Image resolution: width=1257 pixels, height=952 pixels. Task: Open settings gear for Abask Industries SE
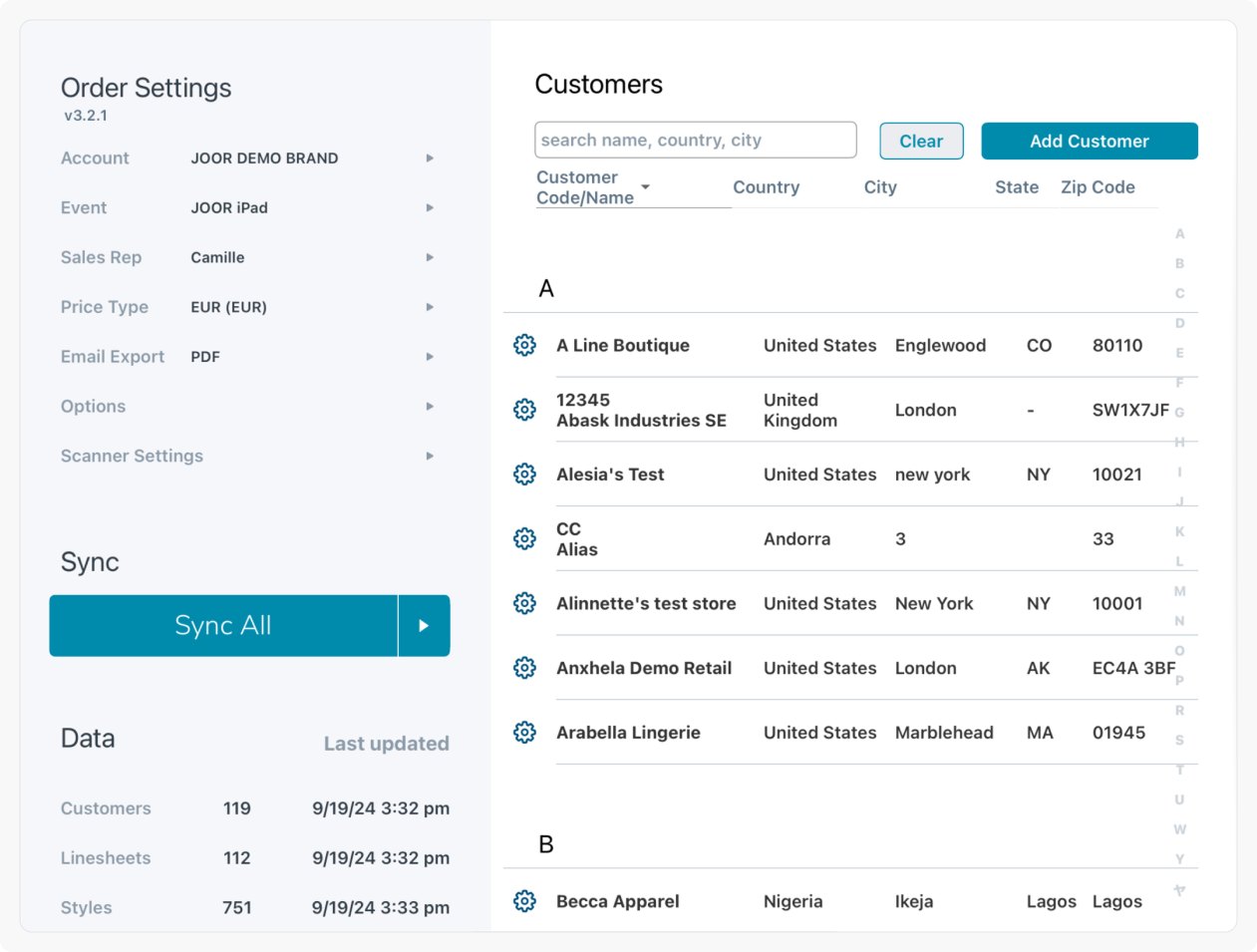tap(524, 410)
